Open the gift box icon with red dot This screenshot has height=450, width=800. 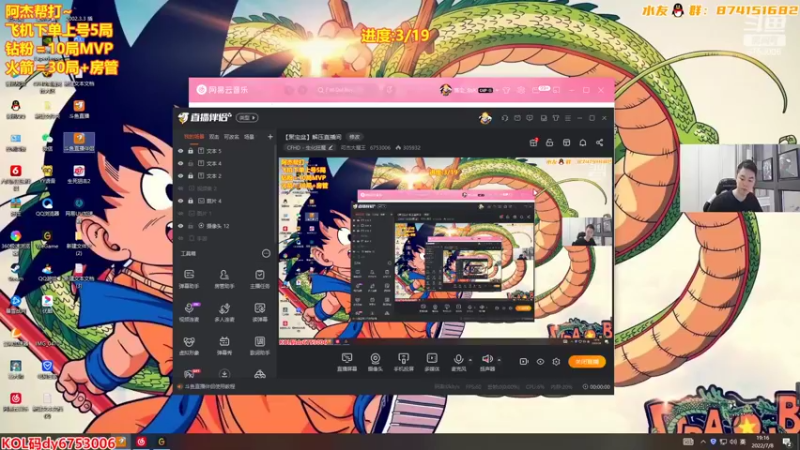533,142
